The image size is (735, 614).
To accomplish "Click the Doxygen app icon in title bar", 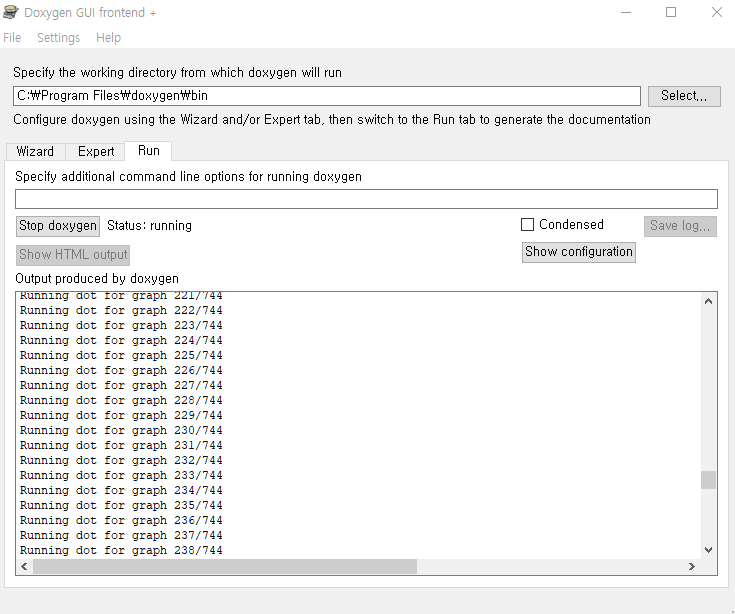I will [10, 12].
